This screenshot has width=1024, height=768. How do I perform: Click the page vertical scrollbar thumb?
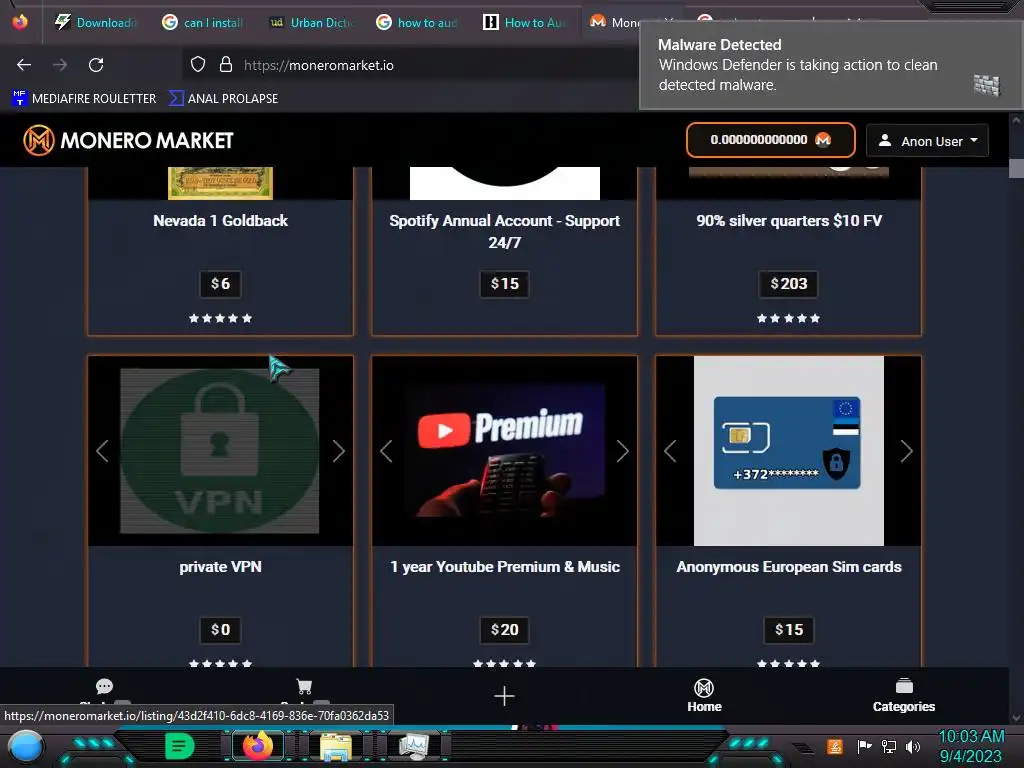tap(1016, 168)
